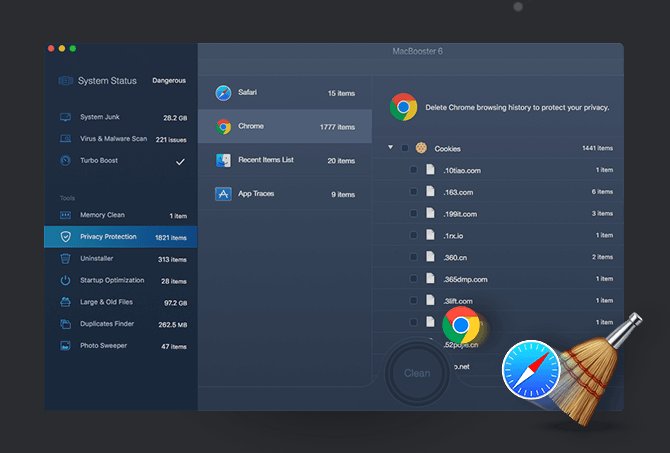The image size is (670, 453).
Task: Click the file icon beside .3lift.com
Action: point(430,300)
